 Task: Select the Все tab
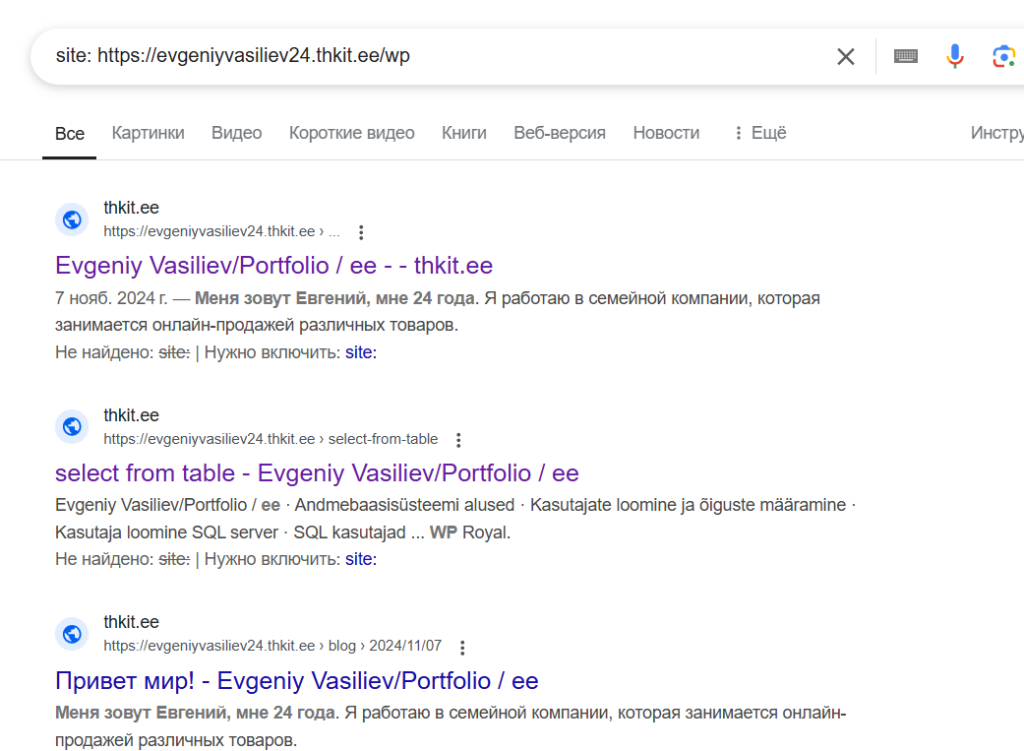pyautogui.click(x=69, y=133)
